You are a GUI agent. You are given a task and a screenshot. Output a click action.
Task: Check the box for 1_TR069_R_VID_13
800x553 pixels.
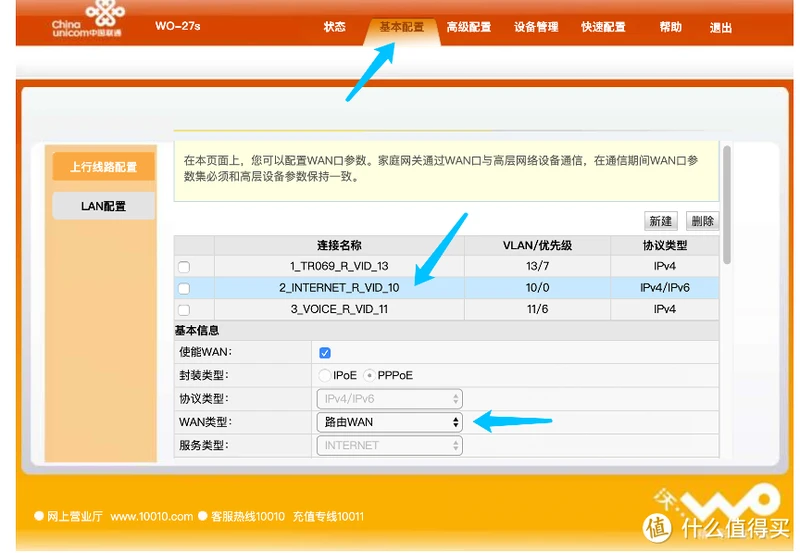pos(184,267)
